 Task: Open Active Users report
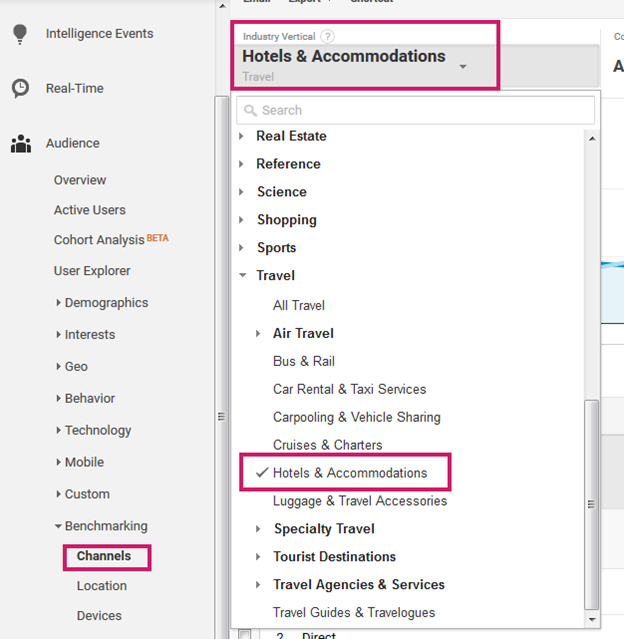point(90,210)
